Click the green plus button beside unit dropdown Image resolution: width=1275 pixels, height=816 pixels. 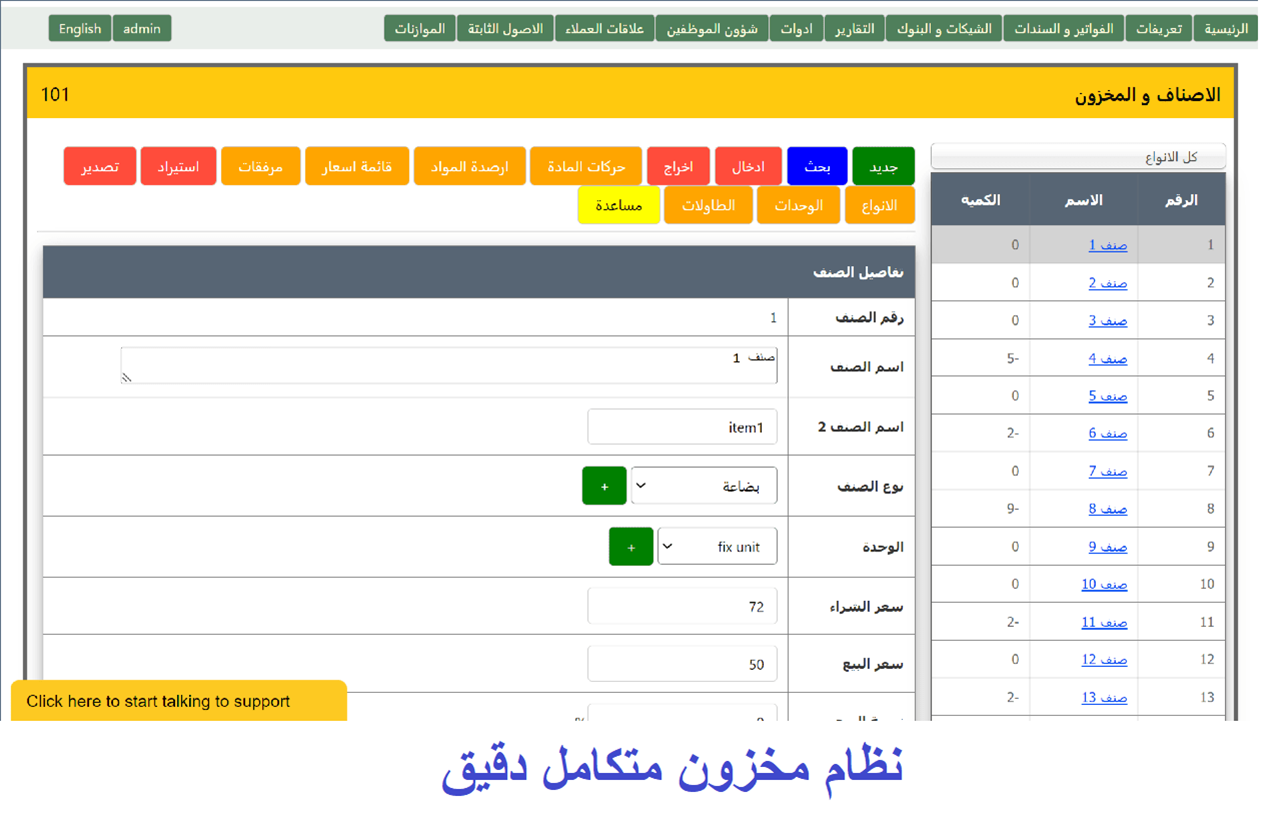631,547
